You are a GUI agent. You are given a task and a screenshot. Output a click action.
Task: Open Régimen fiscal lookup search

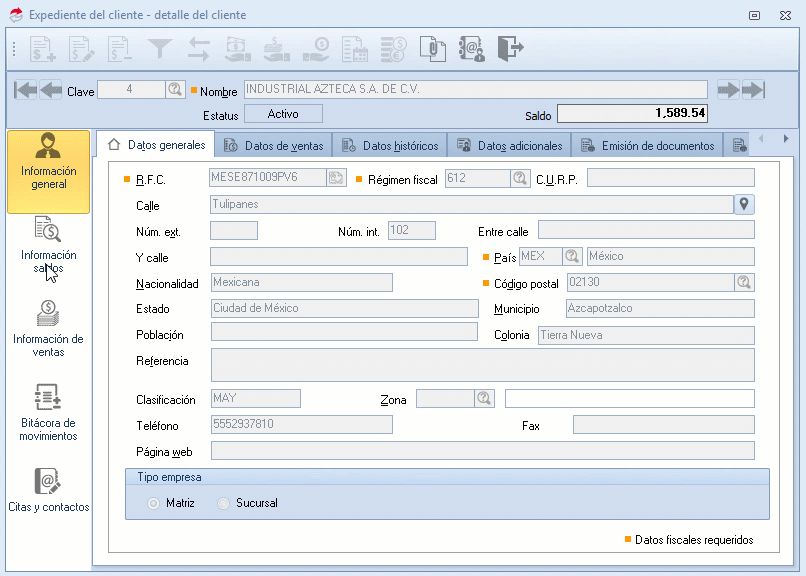[520, 179]
